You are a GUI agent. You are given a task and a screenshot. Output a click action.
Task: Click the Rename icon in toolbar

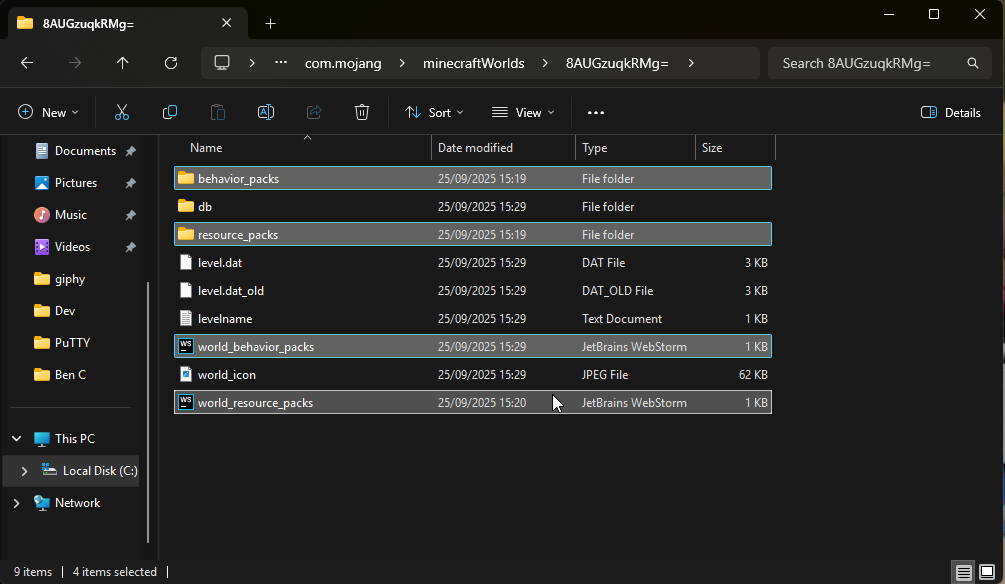pyautogui.click(x=266, y=112)
